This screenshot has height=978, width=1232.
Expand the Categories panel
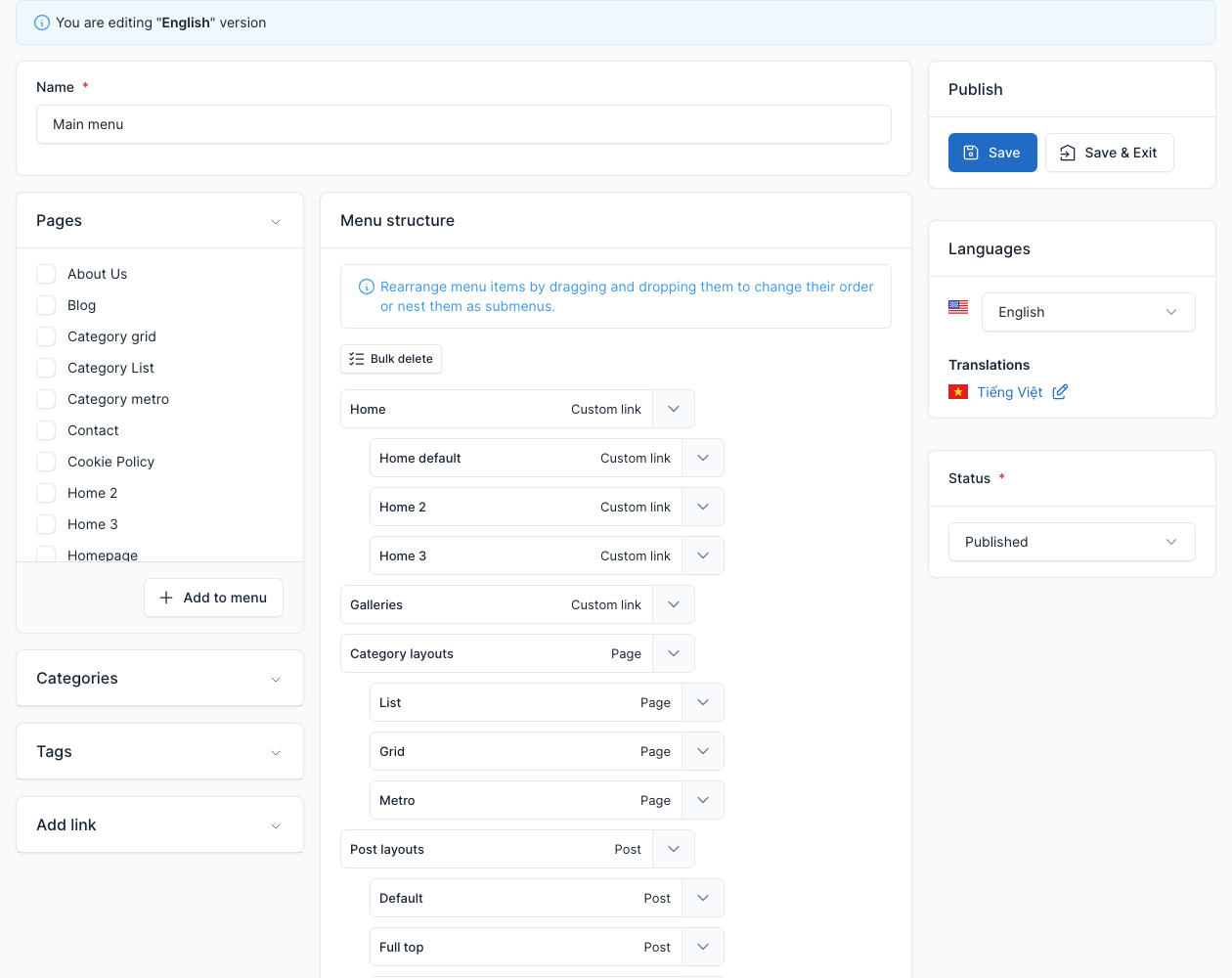pyautogui.click(x=159, y=678)
